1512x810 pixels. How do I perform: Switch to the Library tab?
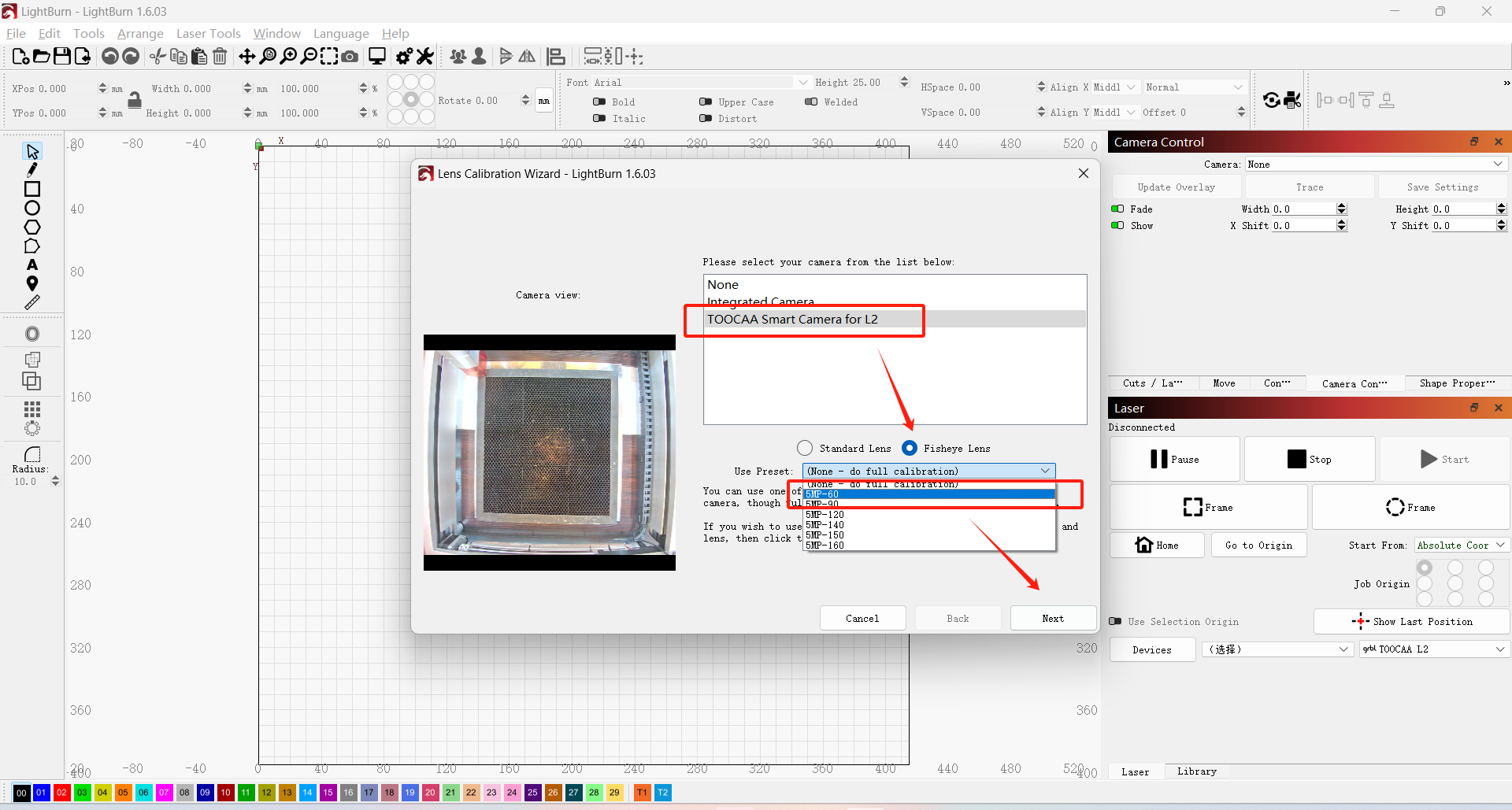pos(1196,771)
